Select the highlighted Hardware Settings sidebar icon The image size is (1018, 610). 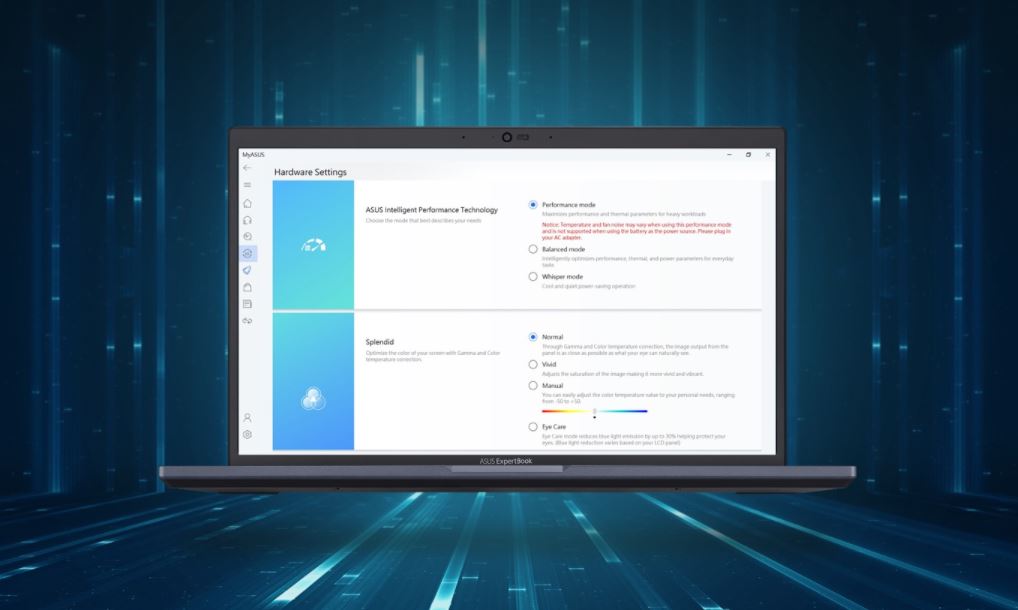[247, 254]
